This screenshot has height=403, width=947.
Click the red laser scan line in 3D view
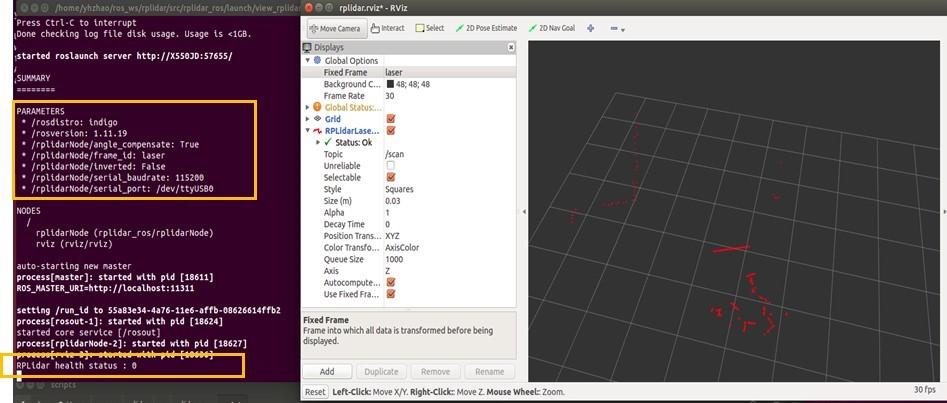coord(730,248)
